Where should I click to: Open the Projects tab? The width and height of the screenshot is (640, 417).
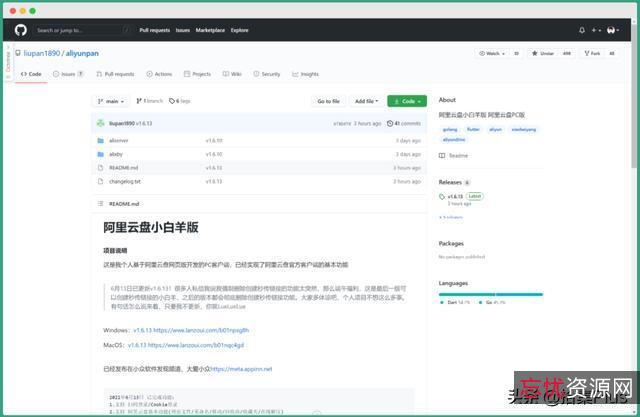pos(198,74)
